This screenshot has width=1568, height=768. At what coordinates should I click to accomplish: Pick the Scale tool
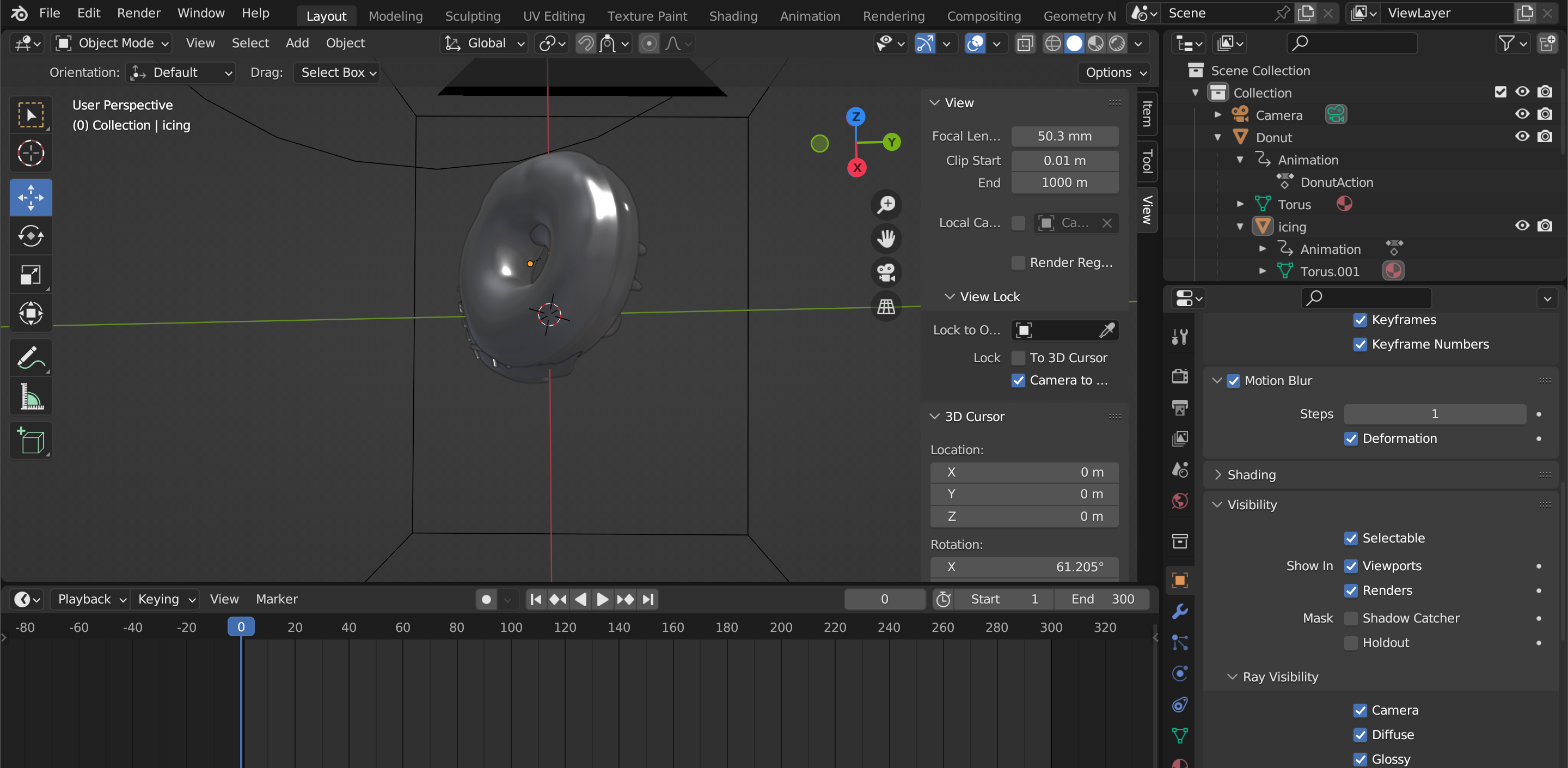[x=30, y=275]
